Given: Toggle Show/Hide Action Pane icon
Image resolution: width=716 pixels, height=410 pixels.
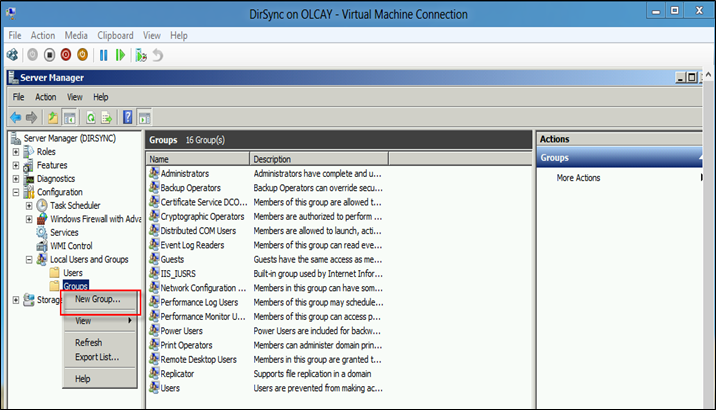Looking at the screenshot, I should click(x=144, y=118).
